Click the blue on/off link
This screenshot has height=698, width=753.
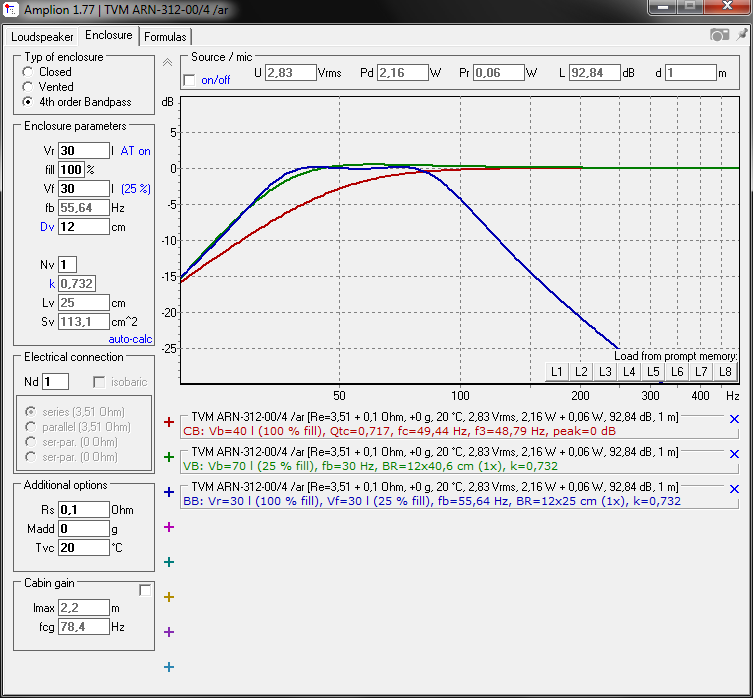[215, 80]
